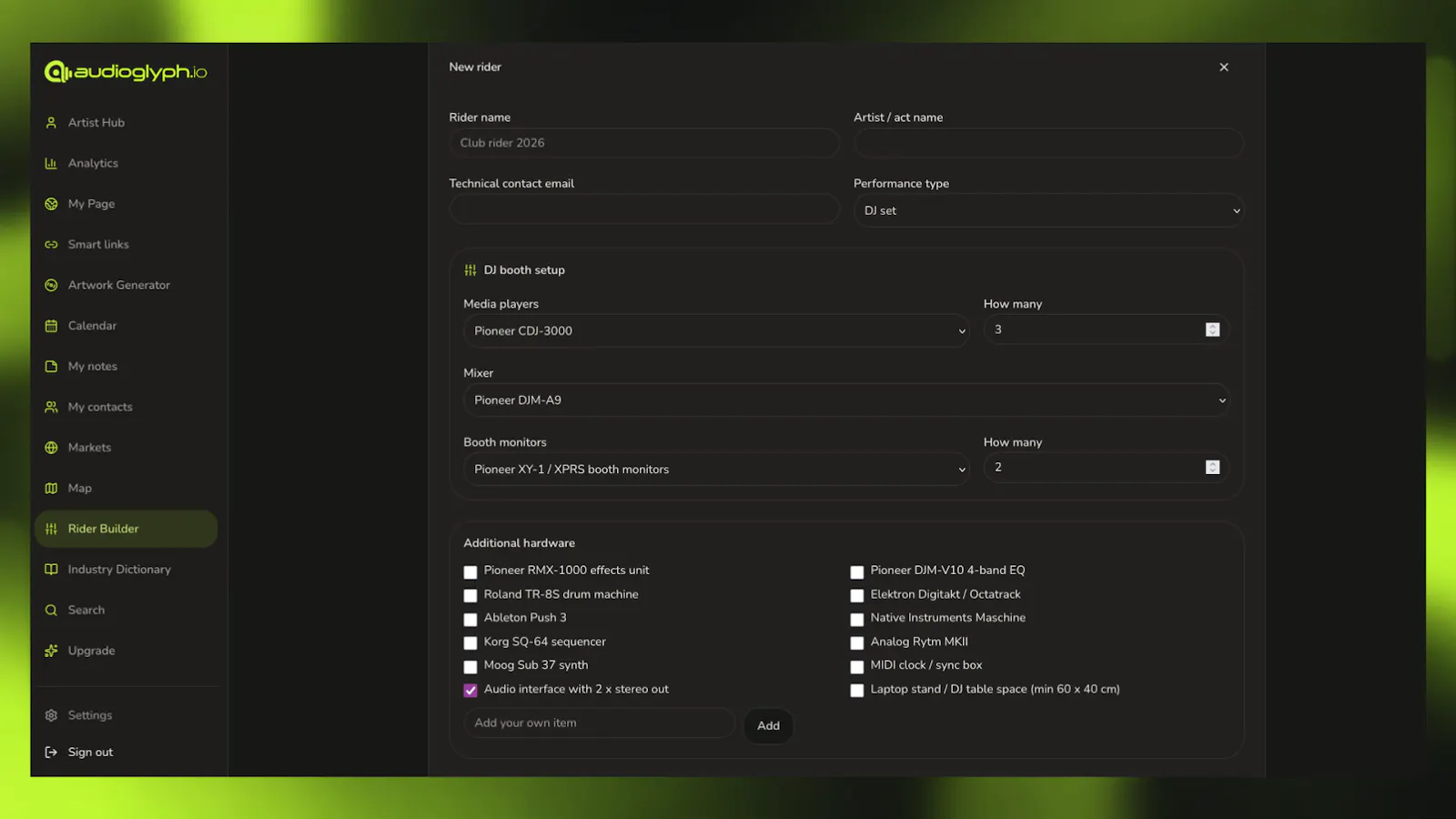1456x819 pixels.
Task: Open the Performance type dropdown
Action: click(x=1048, y=210)
